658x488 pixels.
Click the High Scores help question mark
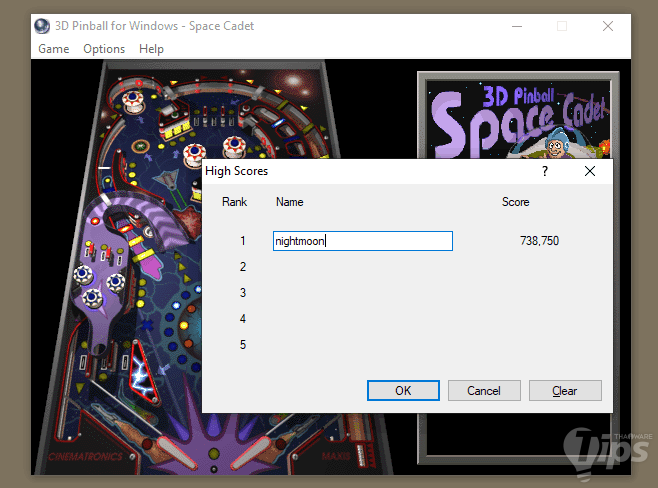pyautogui.click(x=545, y=171)
